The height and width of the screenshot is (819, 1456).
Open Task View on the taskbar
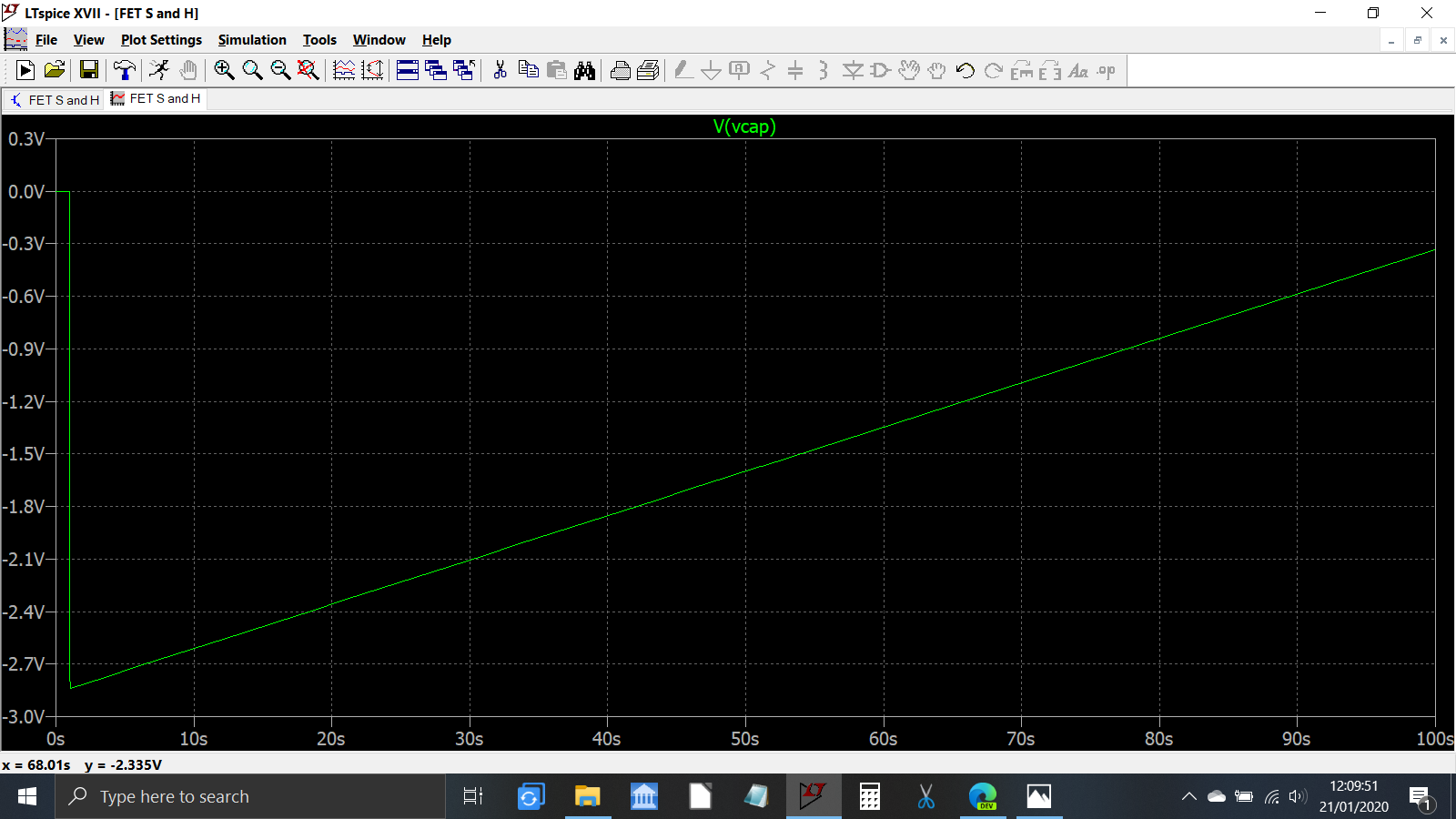tap(473, 797)
